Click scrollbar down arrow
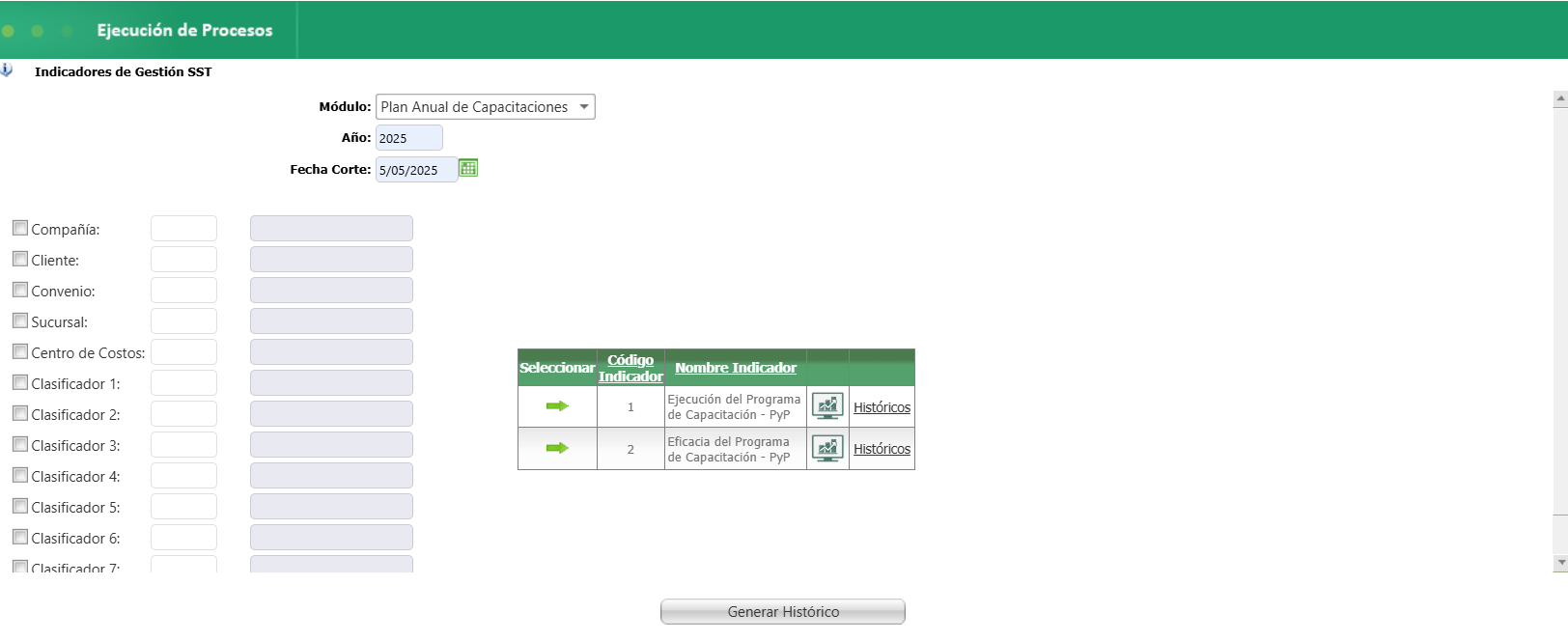Screen dimensions: 1568x641 coord(1560,562)
